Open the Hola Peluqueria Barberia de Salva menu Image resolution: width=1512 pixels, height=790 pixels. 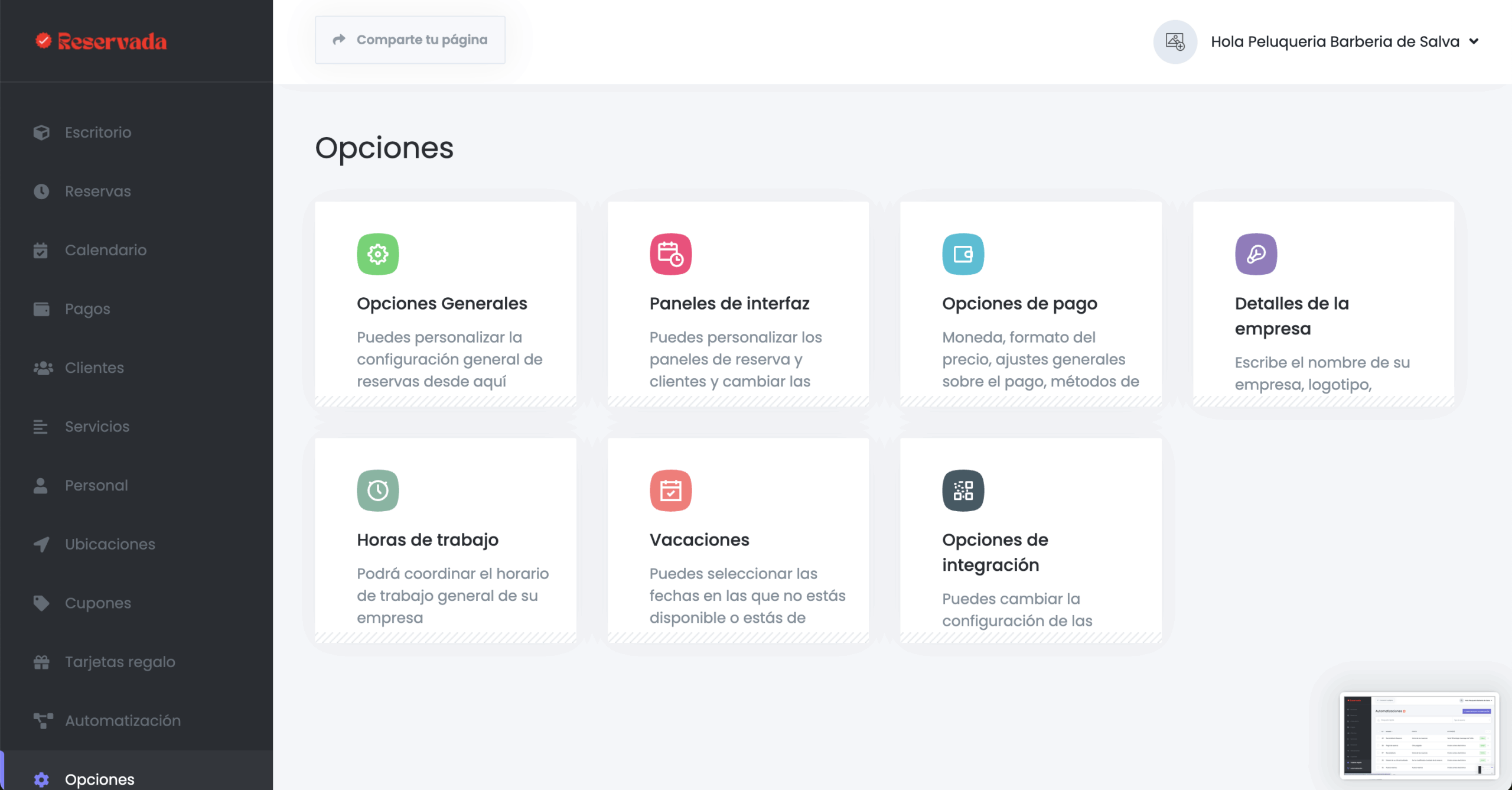[1335, 41]
